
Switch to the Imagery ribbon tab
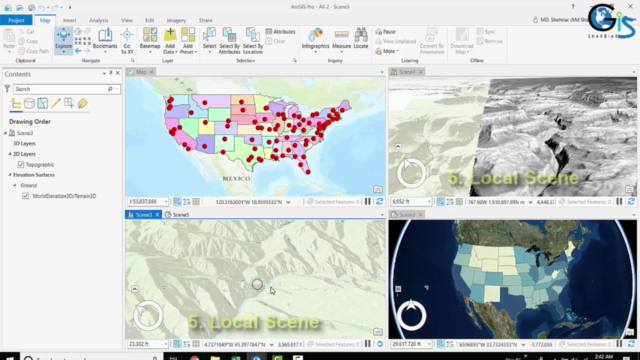176,20
